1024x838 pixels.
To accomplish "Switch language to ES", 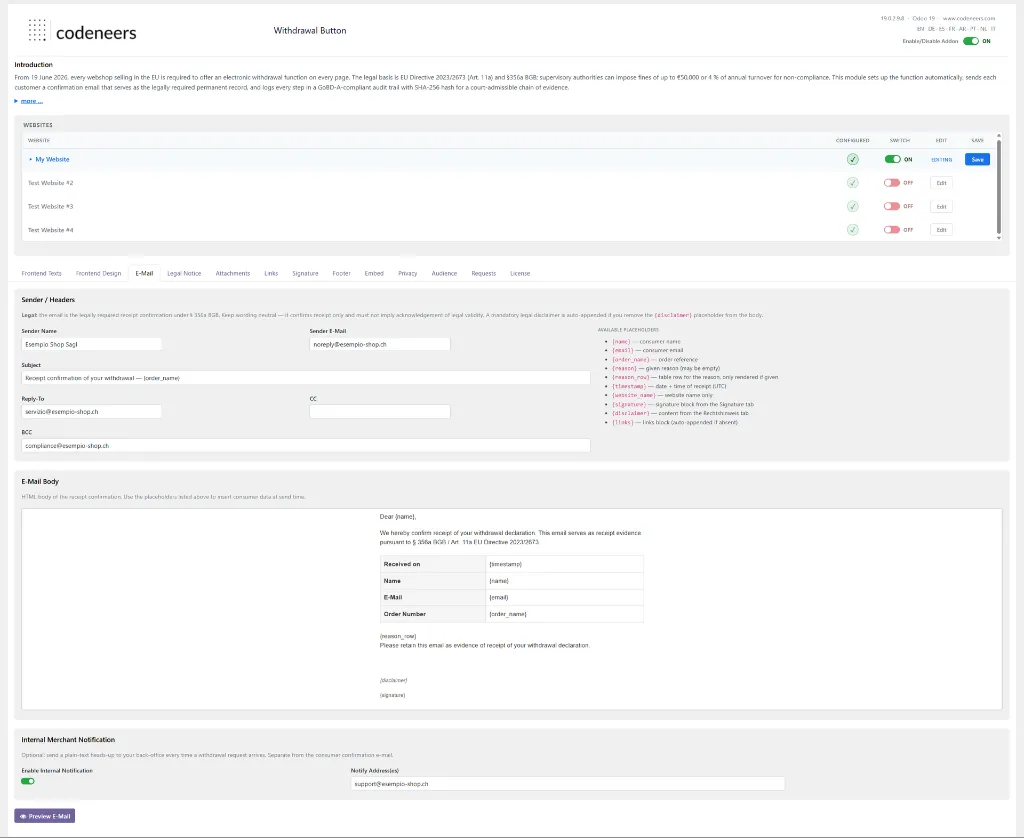I will 942,29.
